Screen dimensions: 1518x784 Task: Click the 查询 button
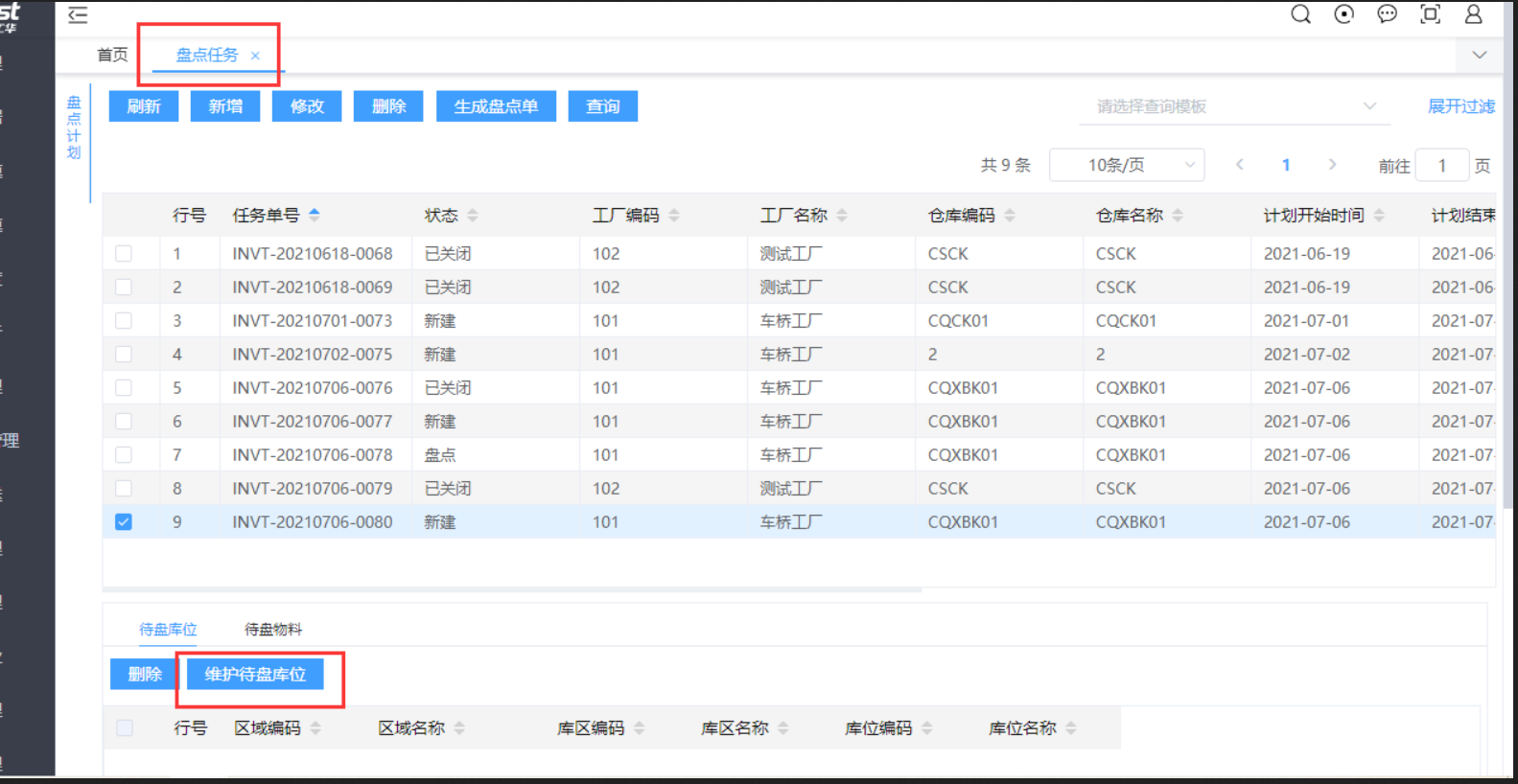tap(603, 106)
